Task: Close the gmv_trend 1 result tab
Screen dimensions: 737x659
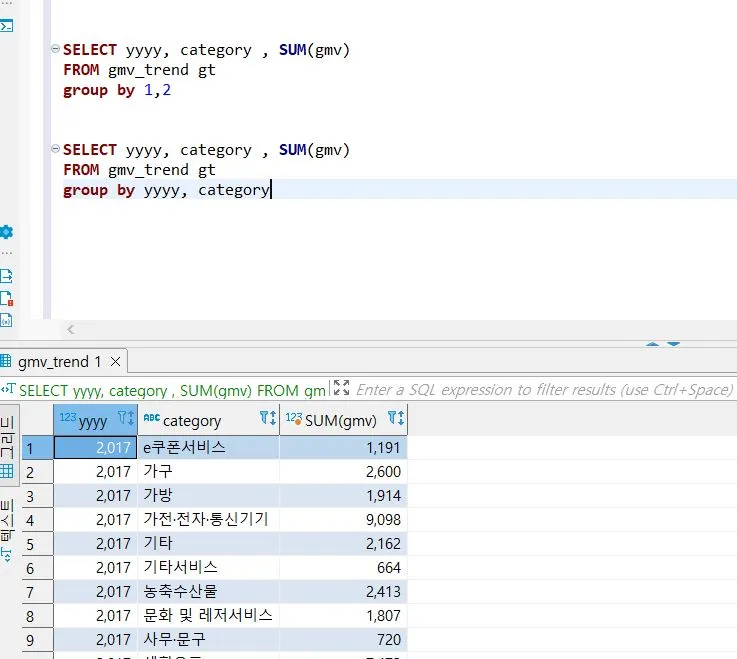Action: pos(115,361)
